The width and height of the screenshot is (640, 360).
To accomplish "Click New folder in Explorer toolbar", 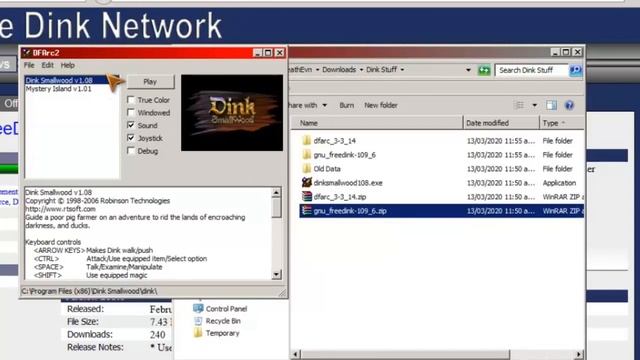I will (x=381, y=105).
